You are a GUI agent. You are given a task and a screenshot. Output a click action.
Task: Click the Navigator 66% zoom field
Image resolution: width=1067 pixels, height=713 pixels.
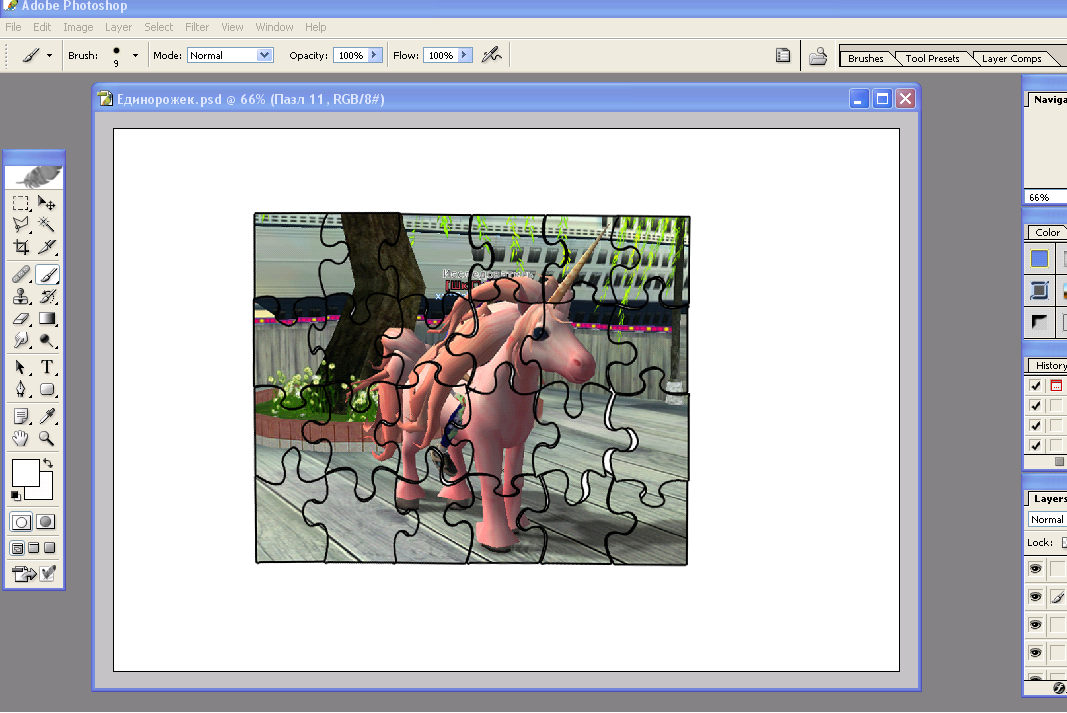pos(1045,197)
